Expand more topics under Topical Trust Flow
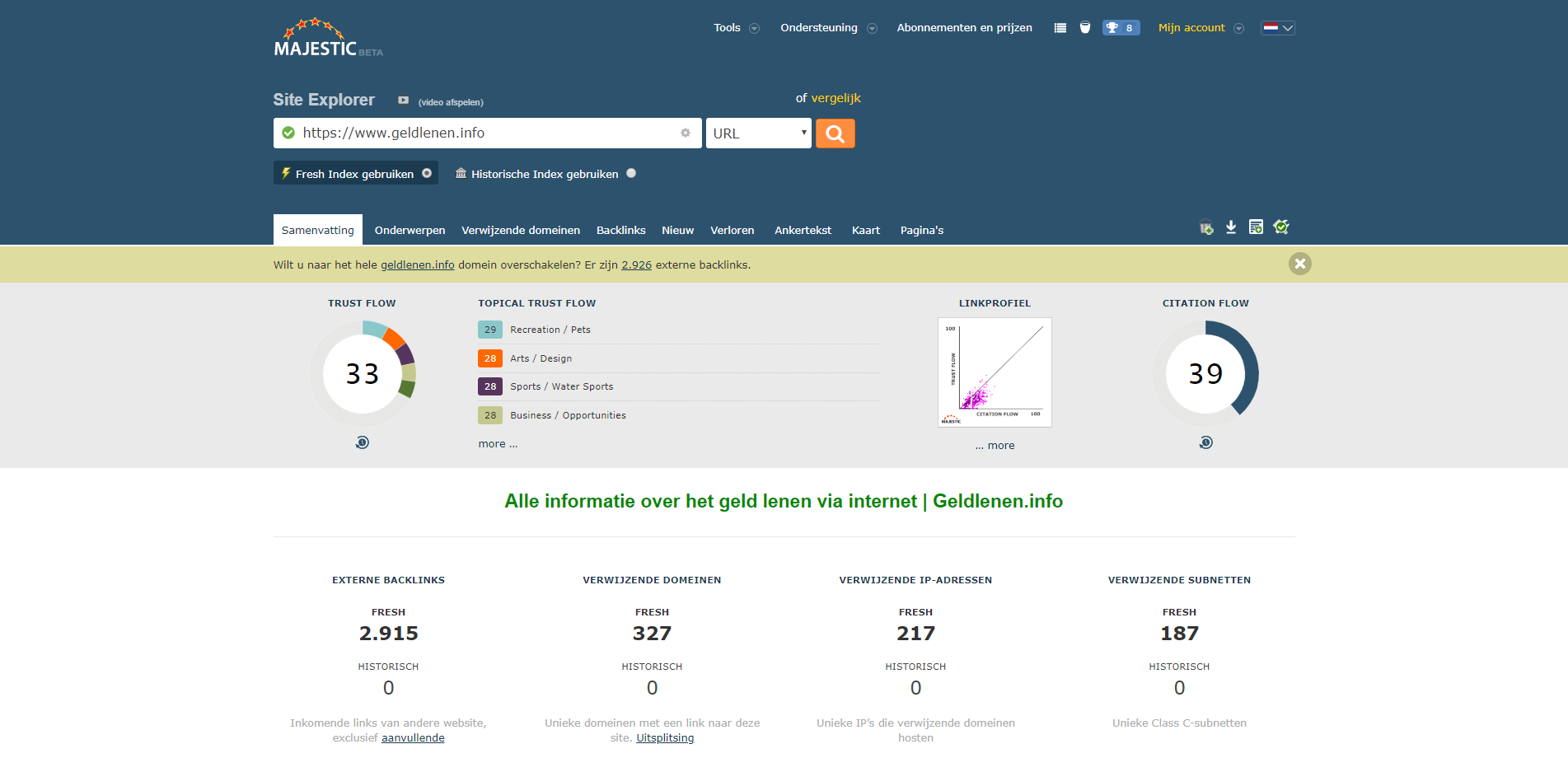The width and height of the screenshot is (1568, 758). click(498, 444)
